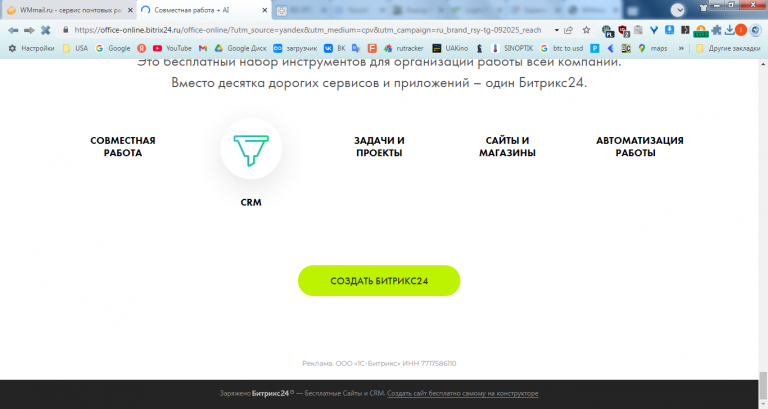Open the Настройки bookmark
The width and height of the screenshot is (768, 409).
coord(31,48)
